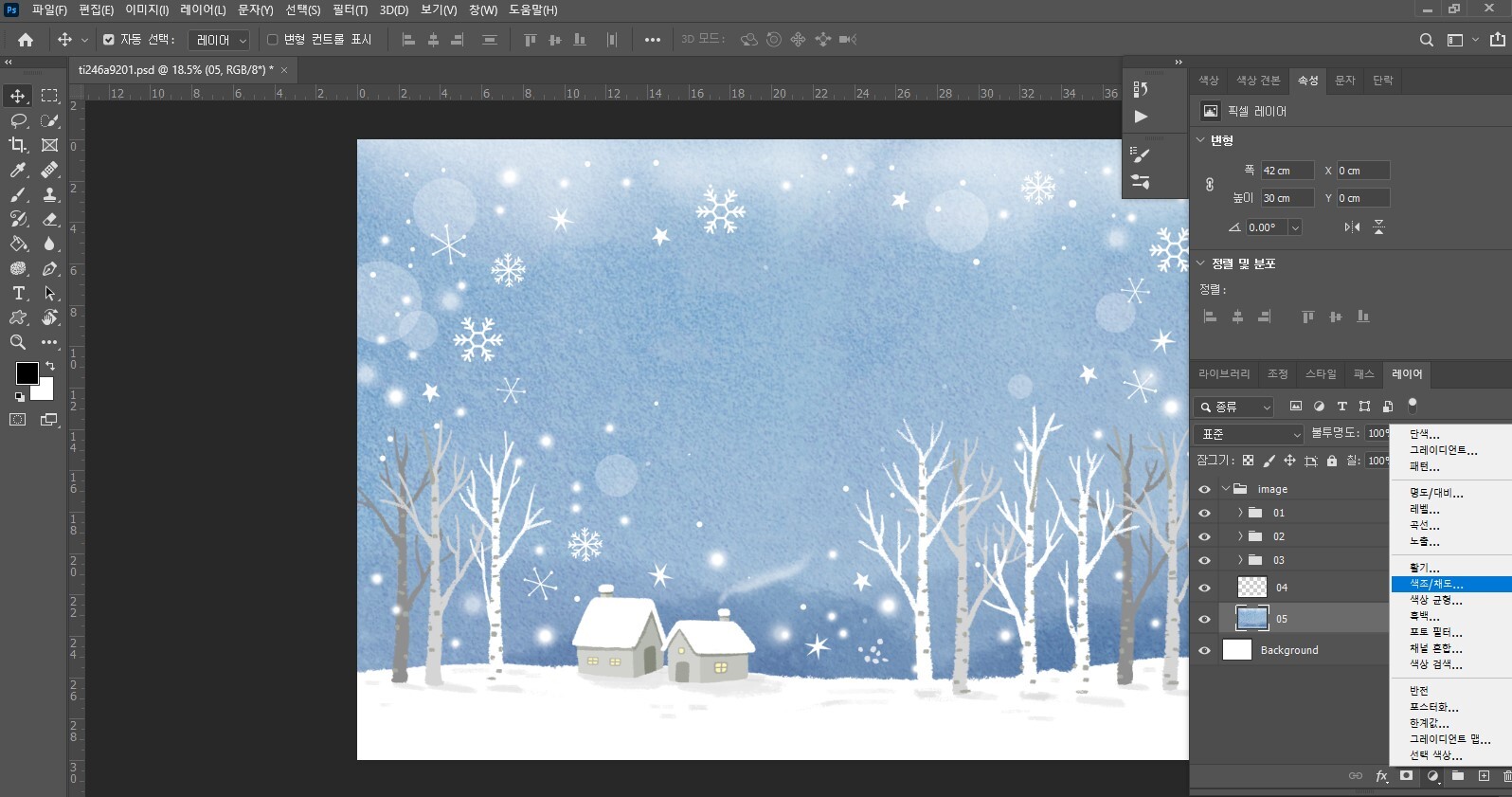Viewport: 1512px width, 797px height.
Task: Open the rotation angle dropdown arrow
Action: [x=1295, y=227]
